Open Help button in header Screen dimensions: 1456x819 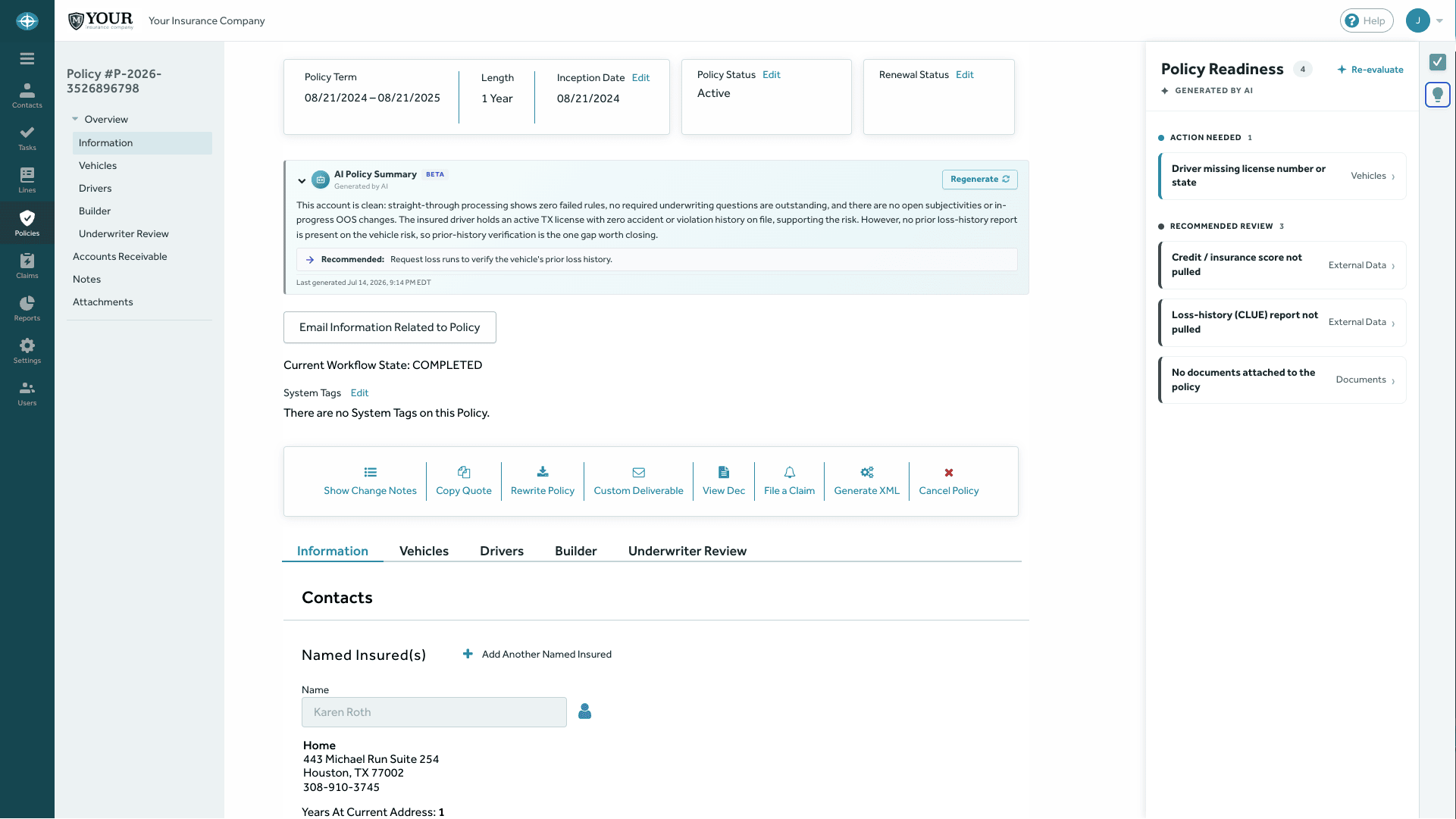(x=1367, y=20)
